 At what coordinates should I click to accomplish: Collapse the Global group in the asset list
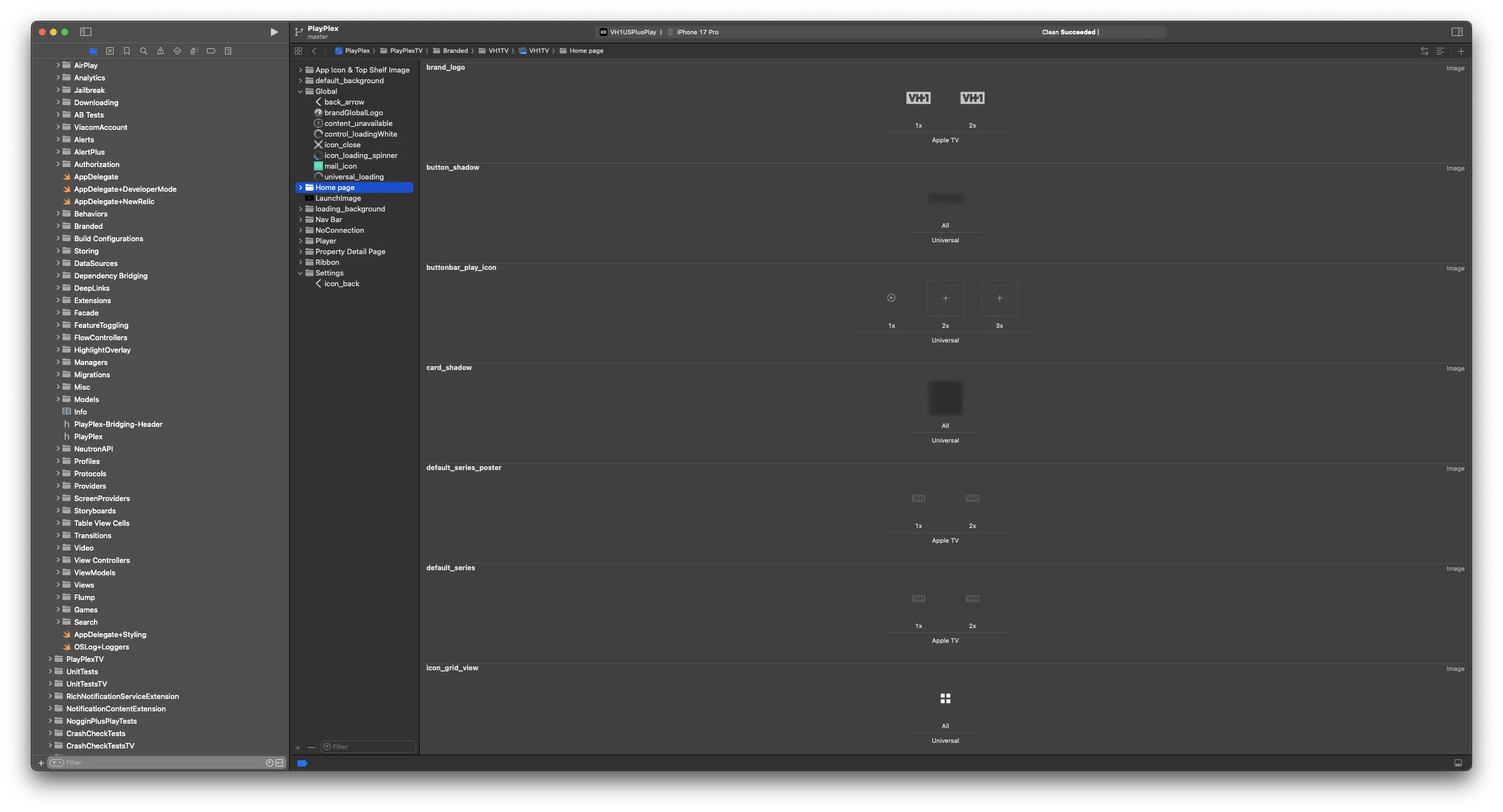click(x=300, y=91)
